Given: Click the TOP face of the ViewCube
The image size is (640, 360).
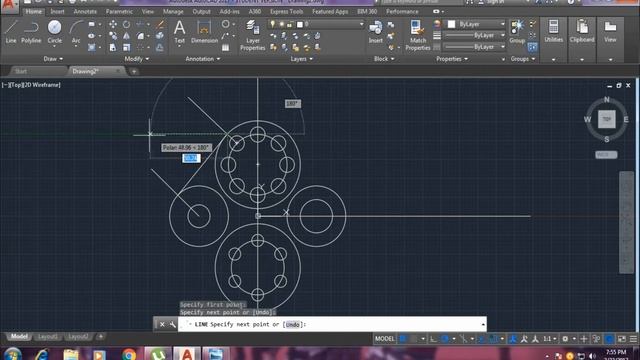Looking at the screenshot, I should [607, 119].
